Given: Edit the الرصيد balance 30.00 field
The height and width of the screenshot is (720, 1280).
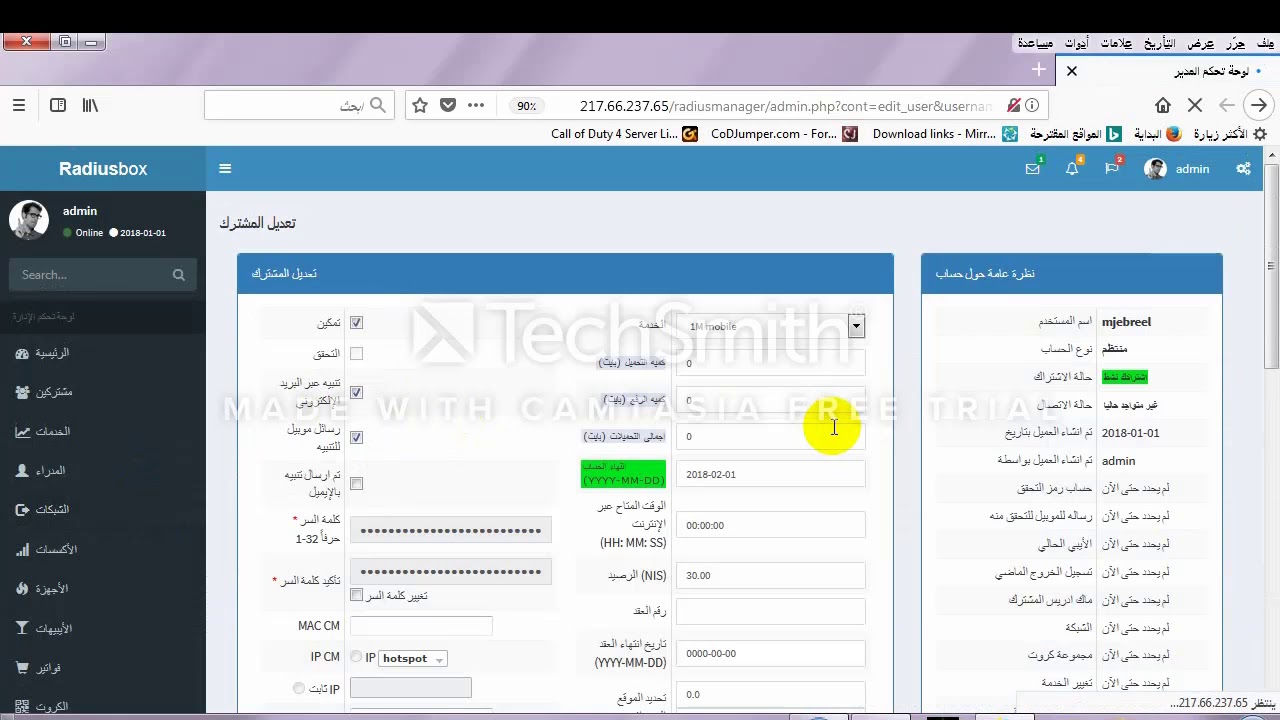Looking at the screenshot, I should pyautogui.click(x=770, y=575).
